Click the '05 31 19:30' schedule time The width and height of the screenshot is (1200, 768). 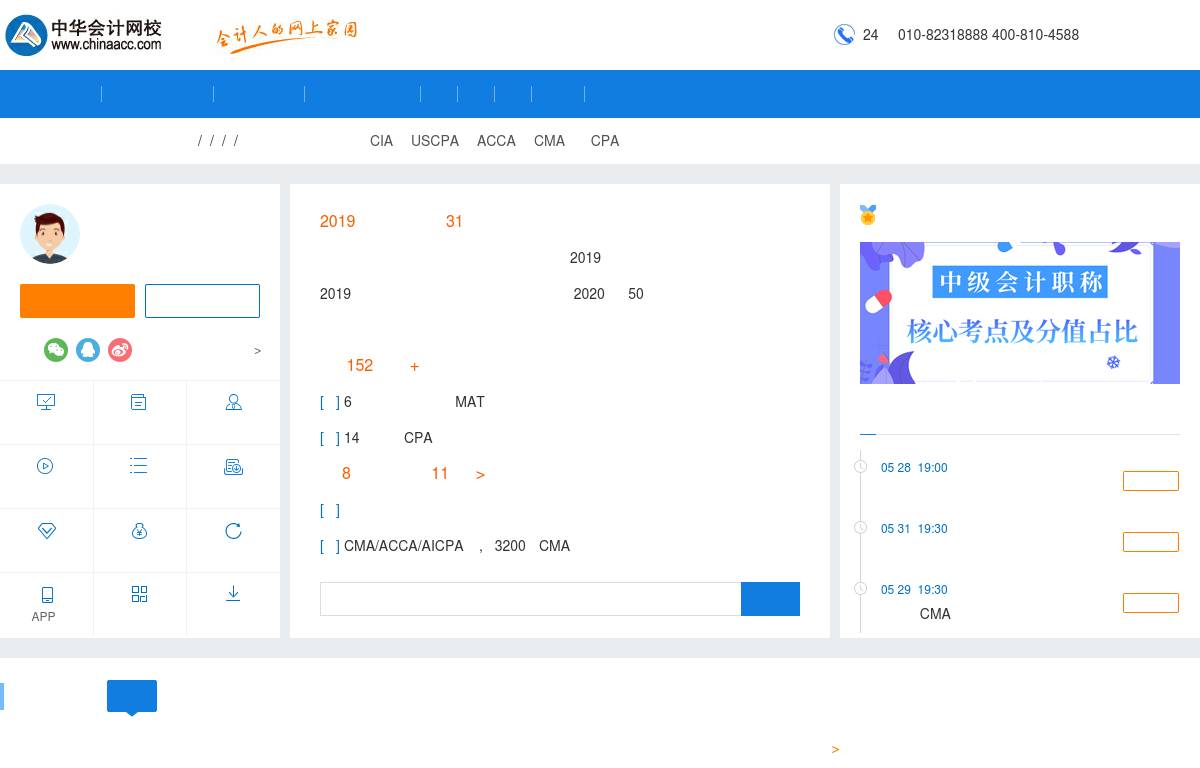(914, 529)
